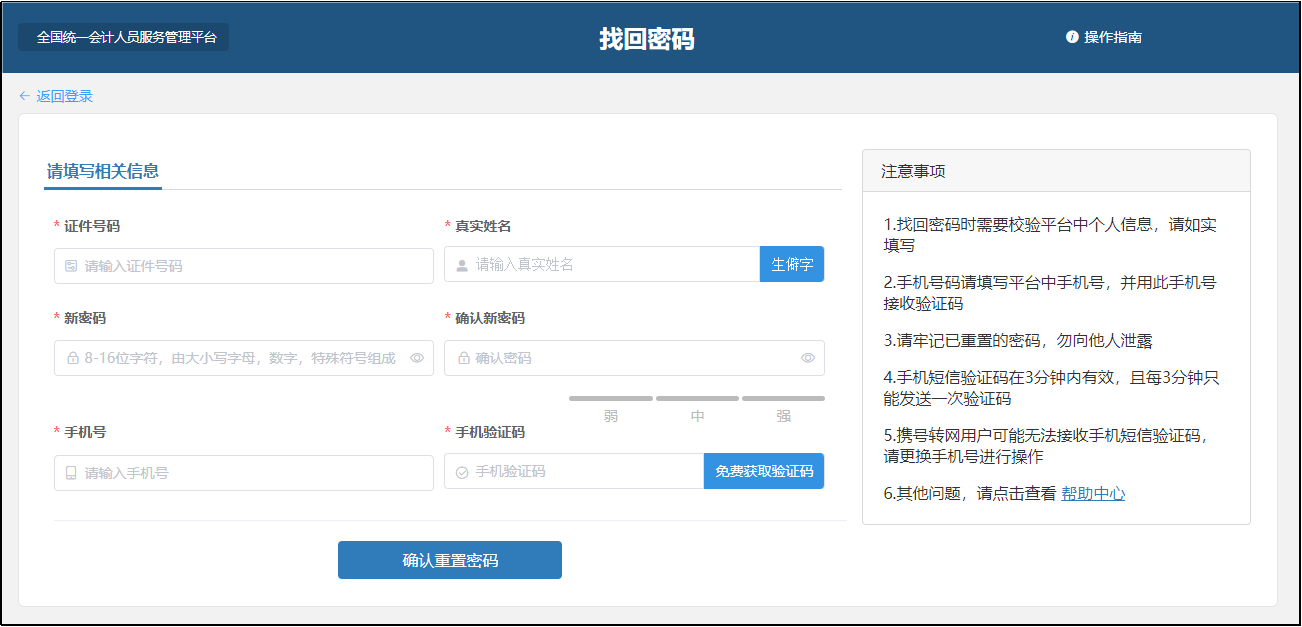Click the 全国统一会计人员服务管理平台 logo label
This screenshot has height=627, width=1302.
tap(124, 37)
